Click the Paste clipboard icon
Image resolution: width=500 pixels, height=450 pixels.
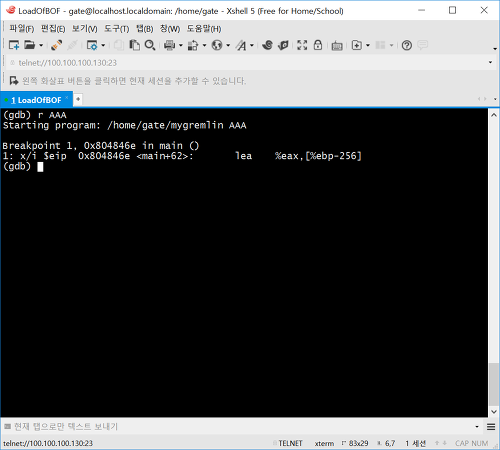pos(134,45)
